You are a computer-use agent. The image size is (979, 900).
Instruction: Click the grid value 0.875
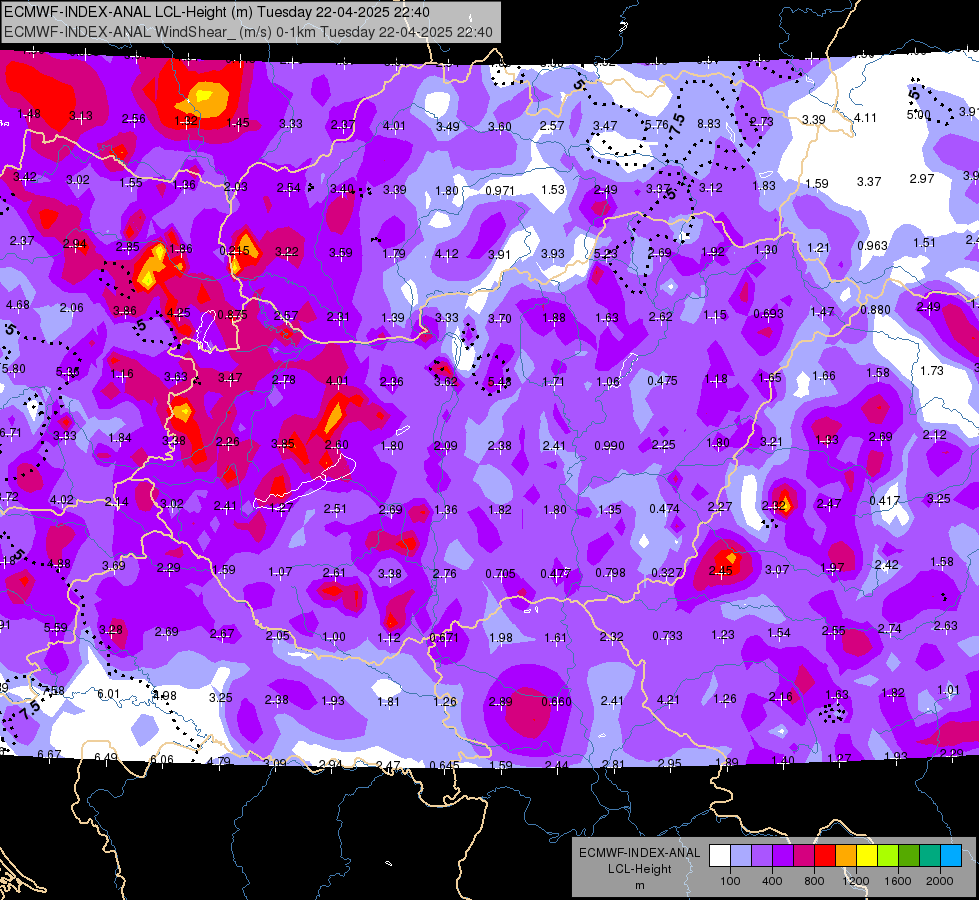(x=232, y=315)
